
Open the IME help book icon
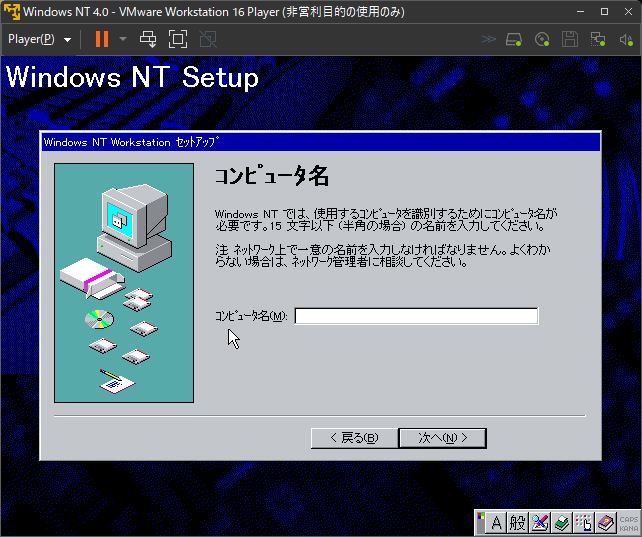point(606,523)
